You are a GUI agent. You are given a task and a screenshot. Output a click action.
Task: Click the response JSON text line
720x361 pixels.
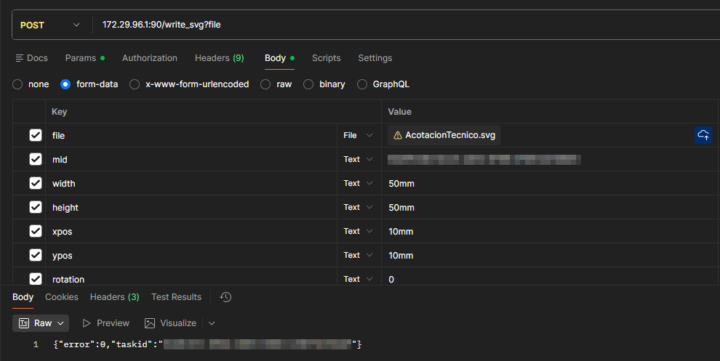pos(208,344)
